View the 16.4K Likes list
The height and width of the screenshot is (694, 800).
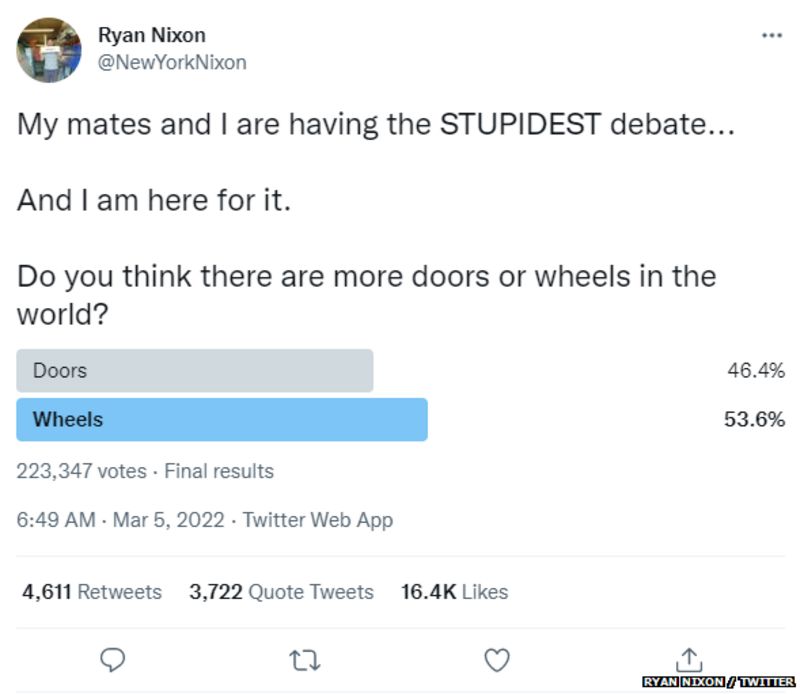[x=454, y=592]
